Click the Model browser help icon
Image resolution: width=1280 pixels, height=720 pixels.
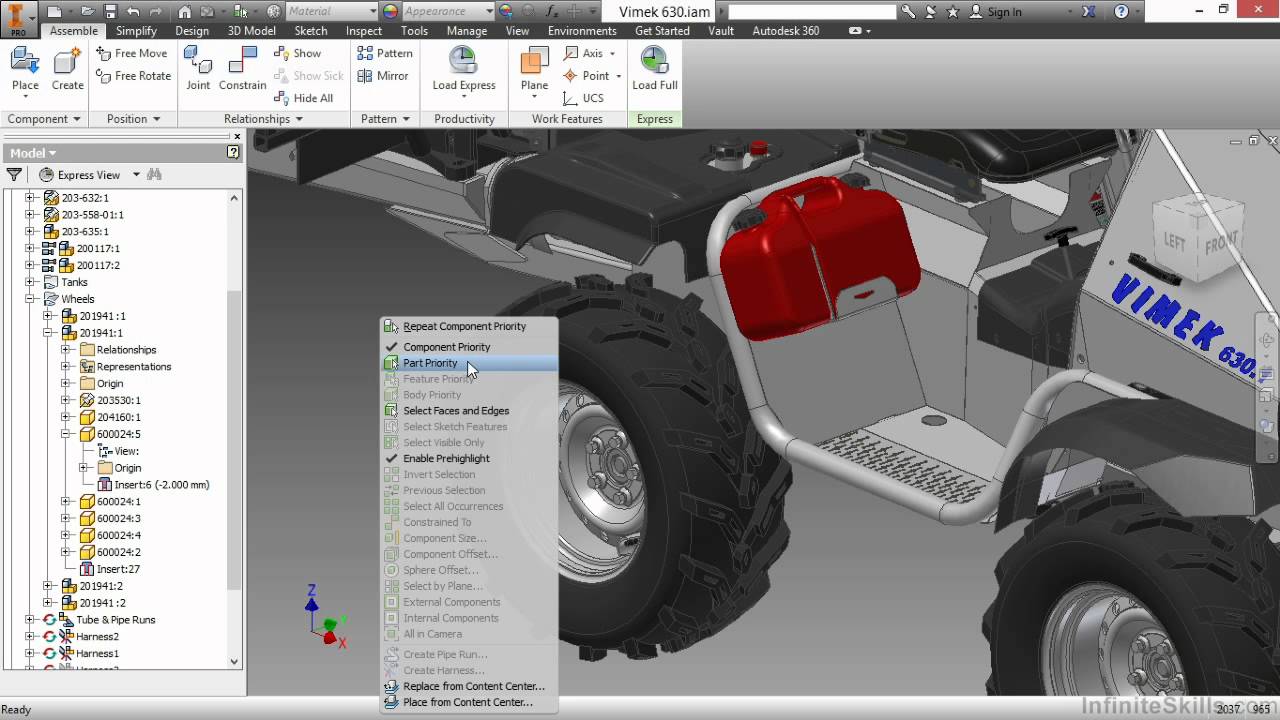point(233,153)
